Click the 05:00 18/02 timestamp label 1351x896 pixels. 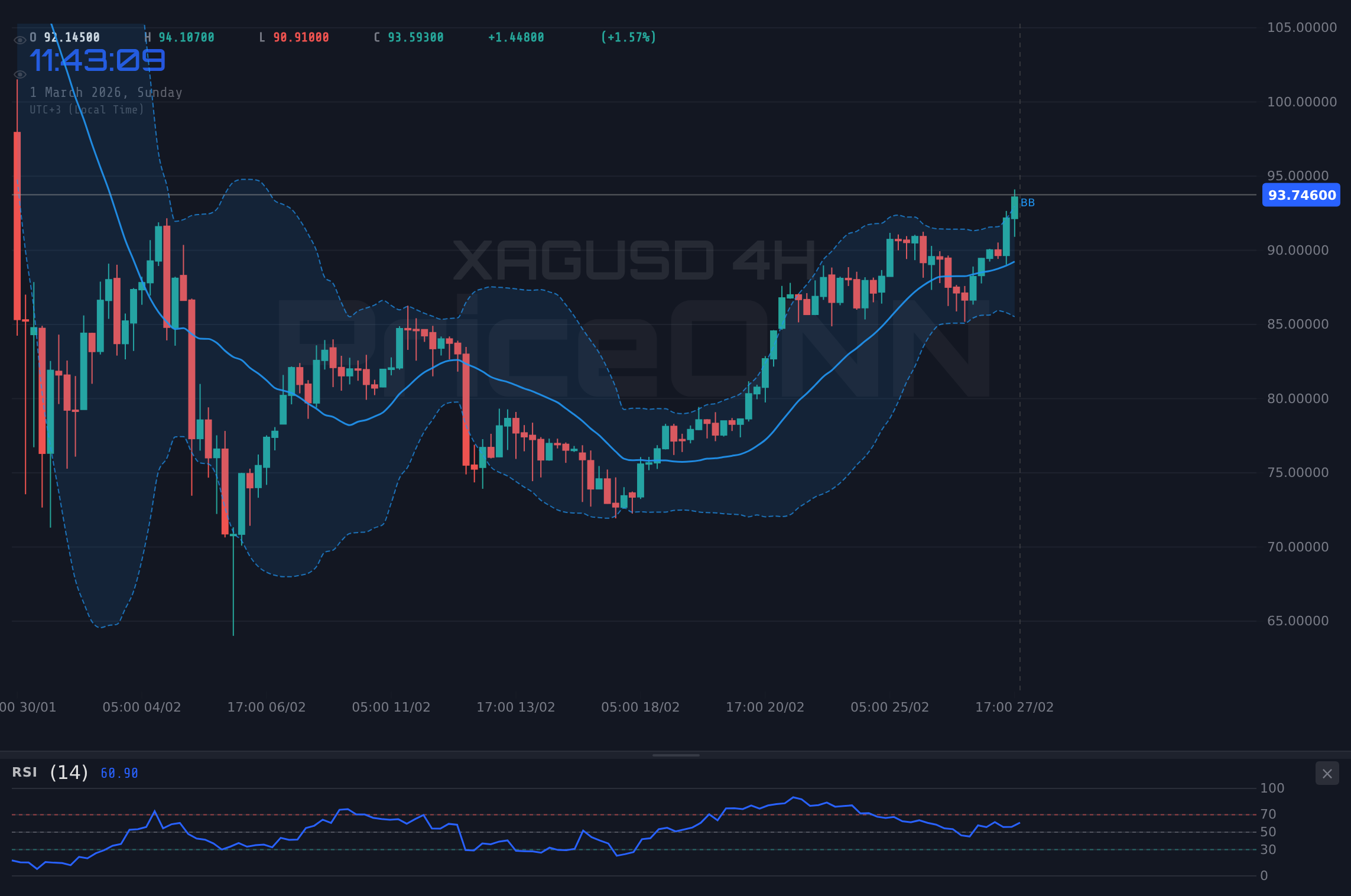coord(640,707)
